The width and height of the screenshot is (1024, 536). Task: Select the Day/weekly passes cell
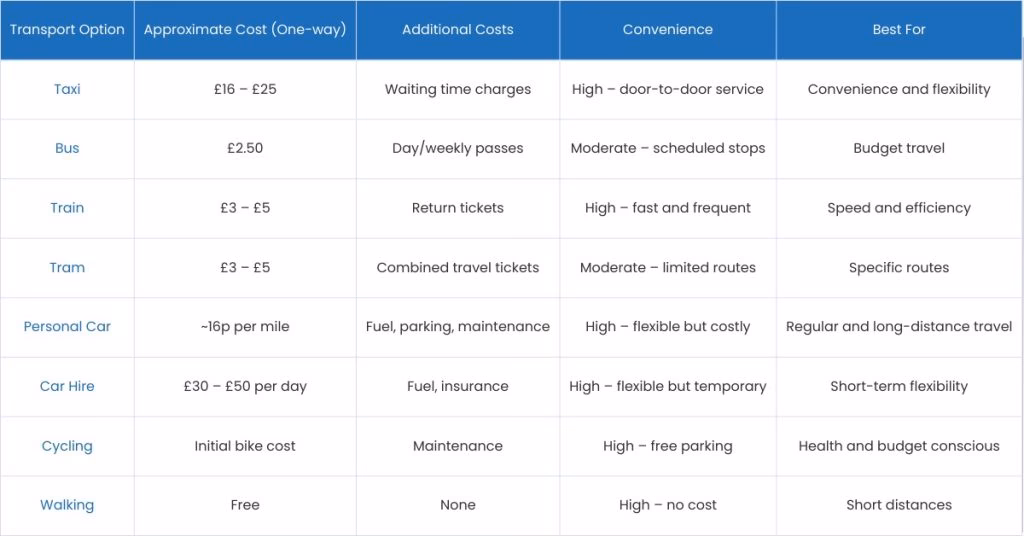point(458,148)
